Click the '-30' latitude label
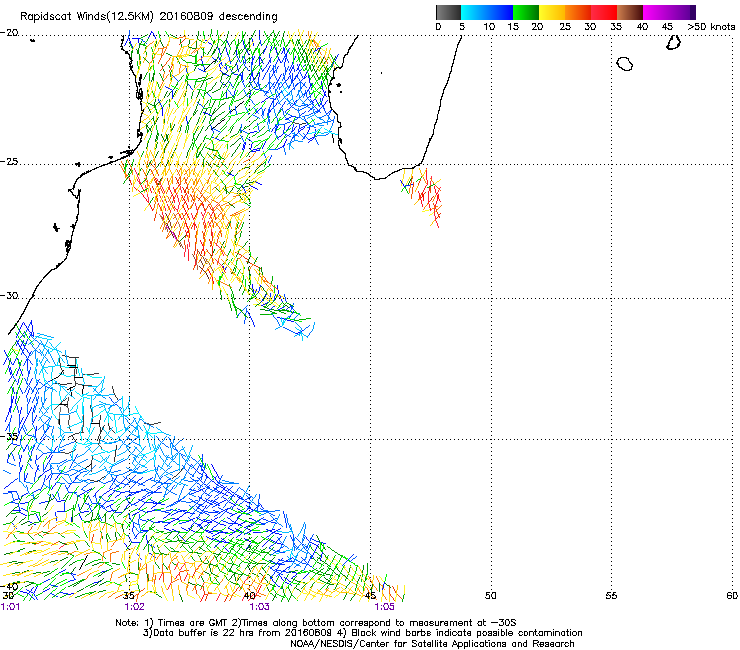 9,296
